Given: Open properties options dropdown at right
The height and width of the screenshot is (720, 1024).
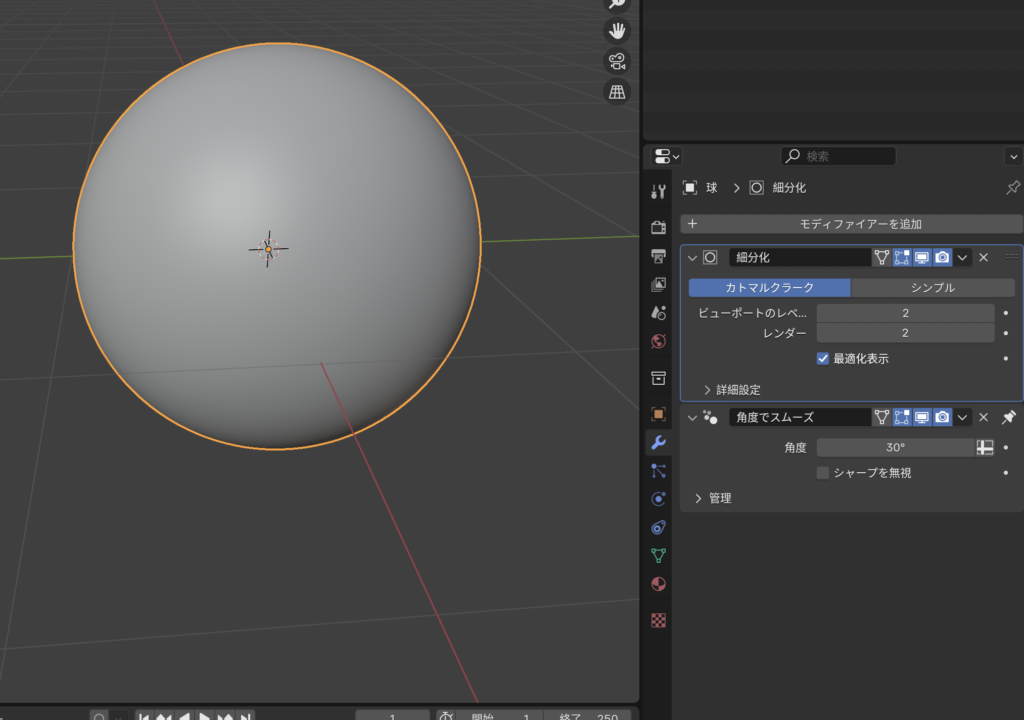Looking at the screenshot, I should [x=1014, y=156].
